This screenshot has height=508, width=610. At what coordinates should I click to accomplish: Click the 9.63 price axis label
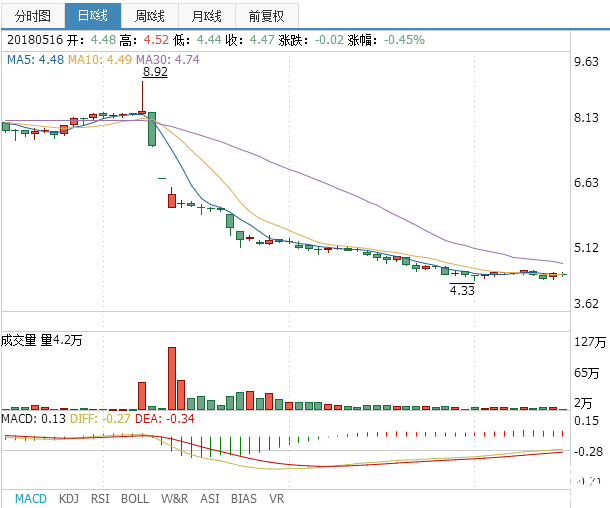click(x=586, y=61)
